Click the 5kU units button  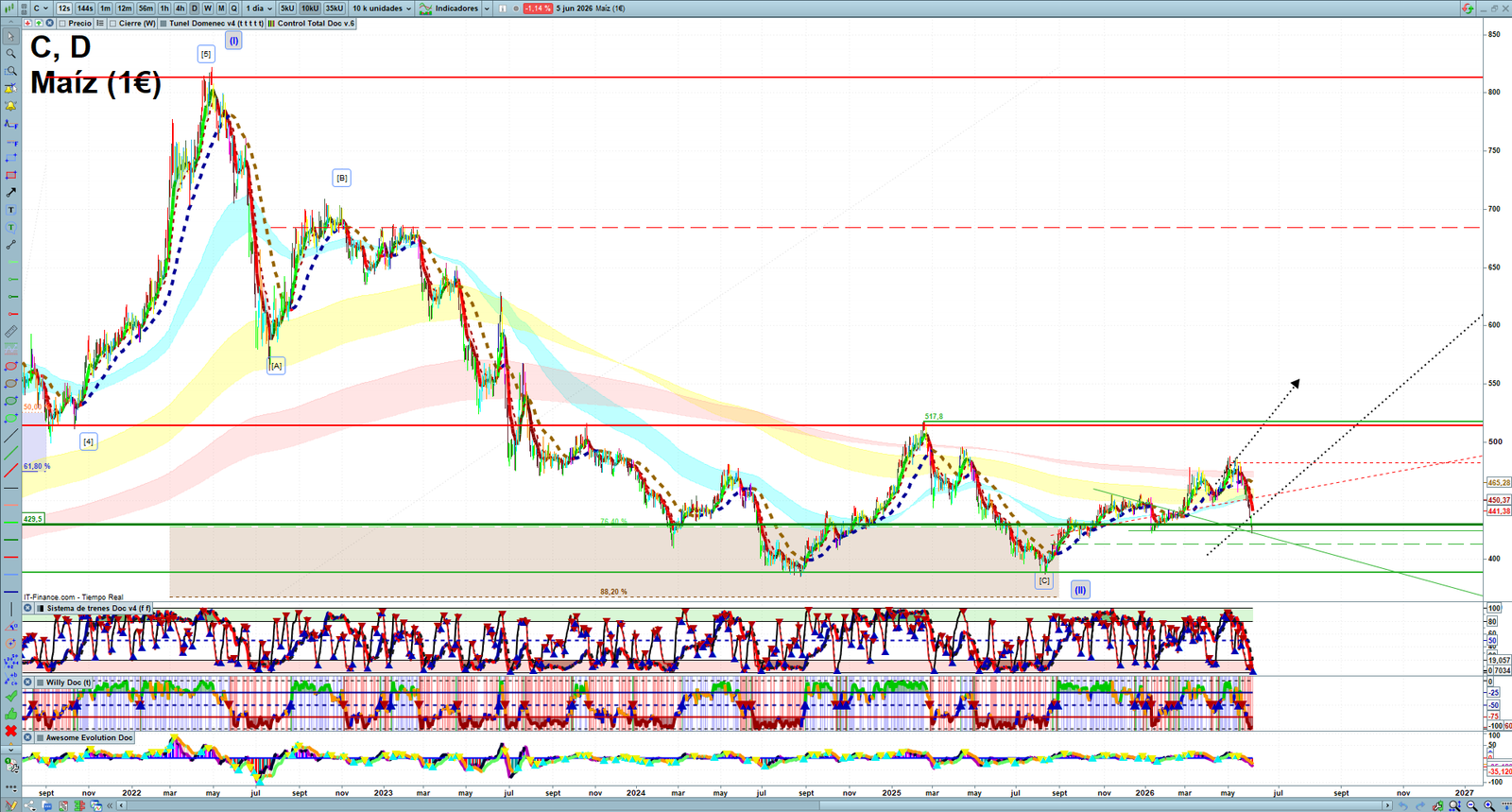tap(286, 8)
